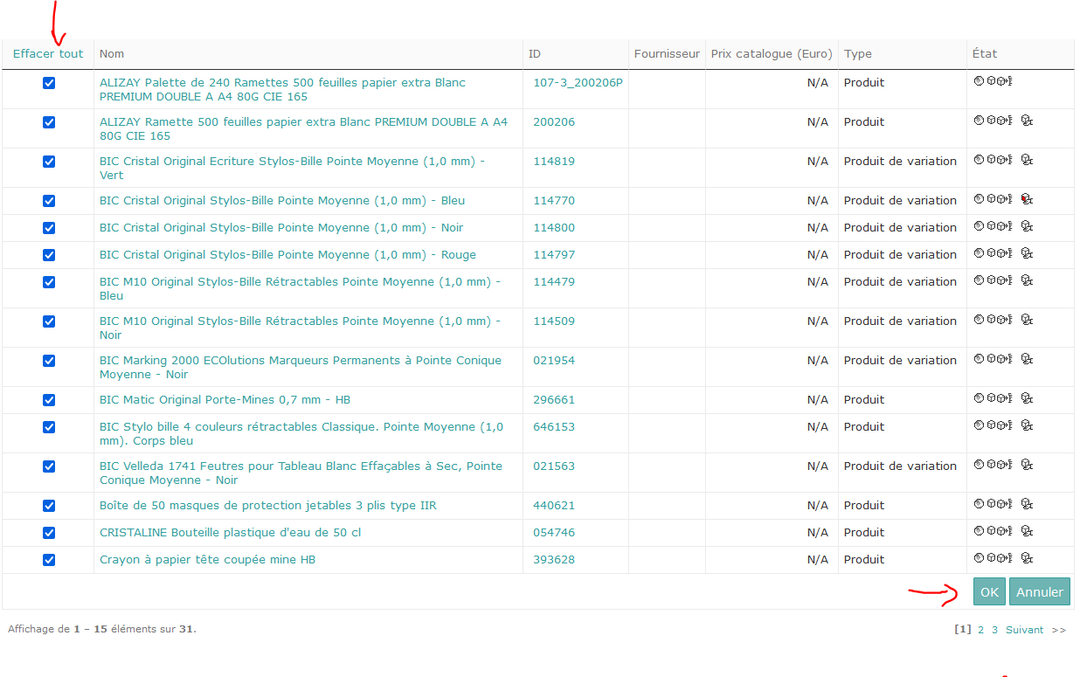The image size is (1080, 677).
Task: Click the Suivant pagination link
Action: [x=1024, y=629]
